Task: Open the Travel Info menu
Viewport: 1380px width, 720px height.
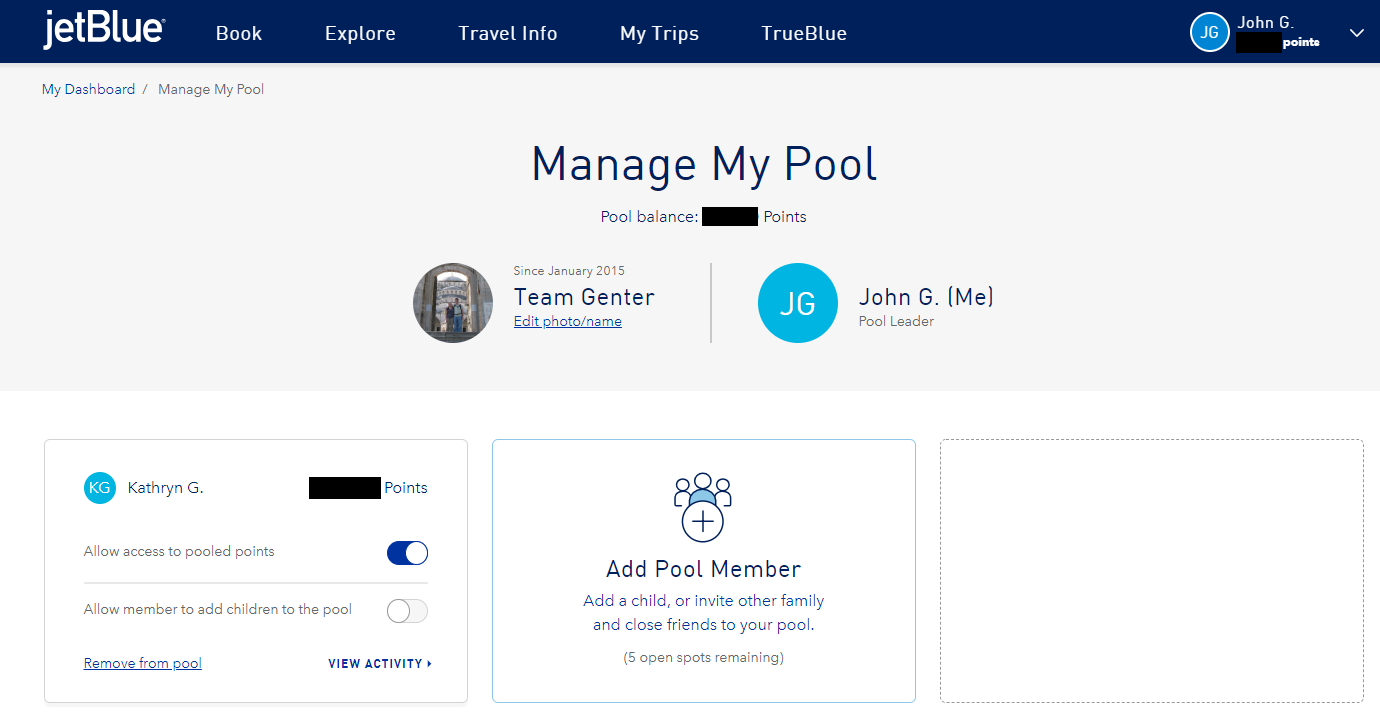Action: 507,33
